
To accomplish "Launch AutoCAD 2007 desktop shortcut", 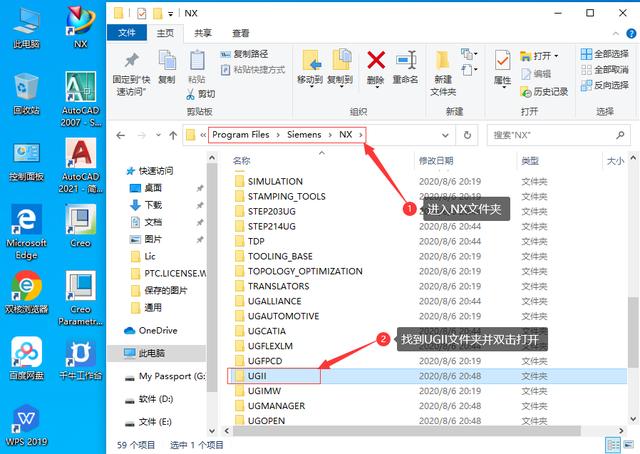I will click(x=80, y=99).
